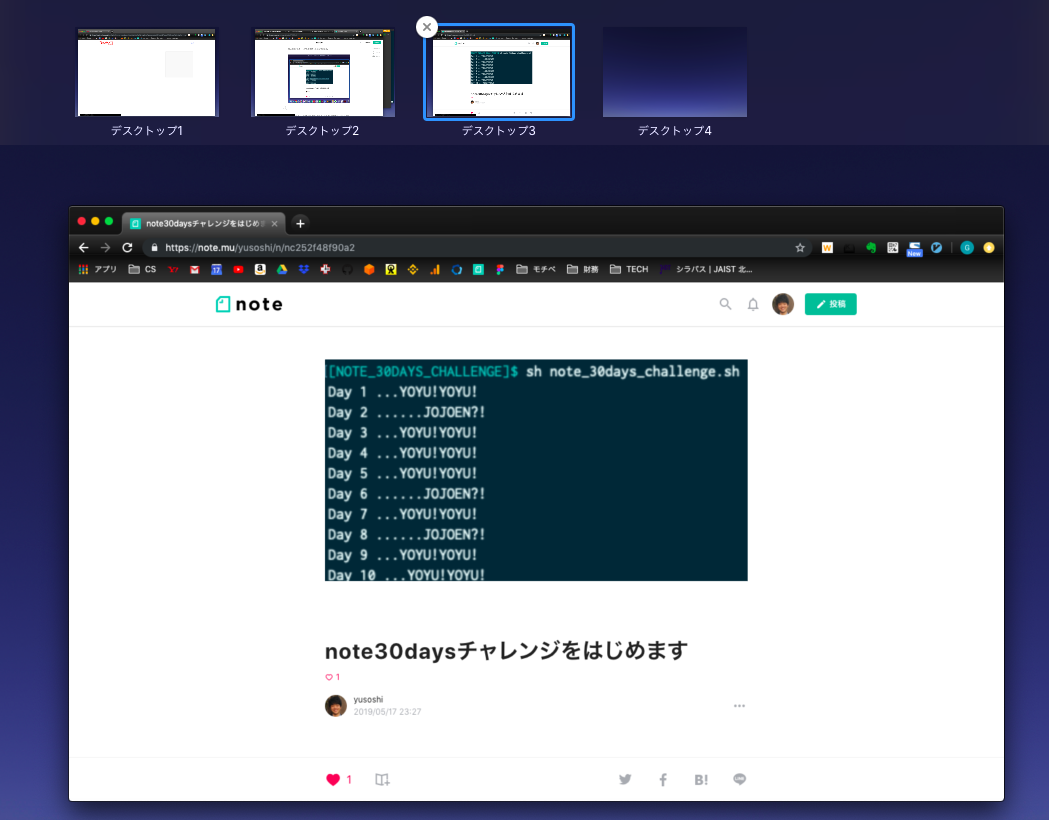Click the yusoshi avatar thumbnail
Image resolution: width=1049 pixels, height=820 pixels.
336,705
